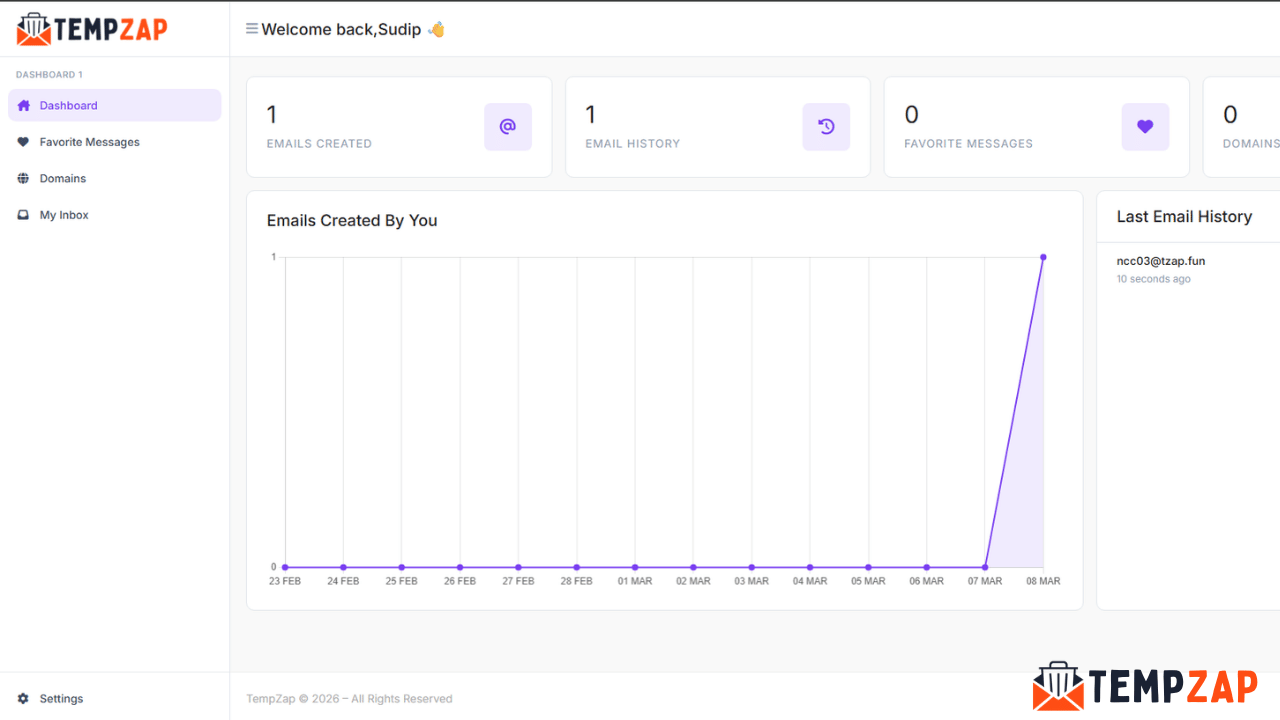Click the TempZap logo in the top left
Screen dimensions: 1280x720
(x=92, y=29)
